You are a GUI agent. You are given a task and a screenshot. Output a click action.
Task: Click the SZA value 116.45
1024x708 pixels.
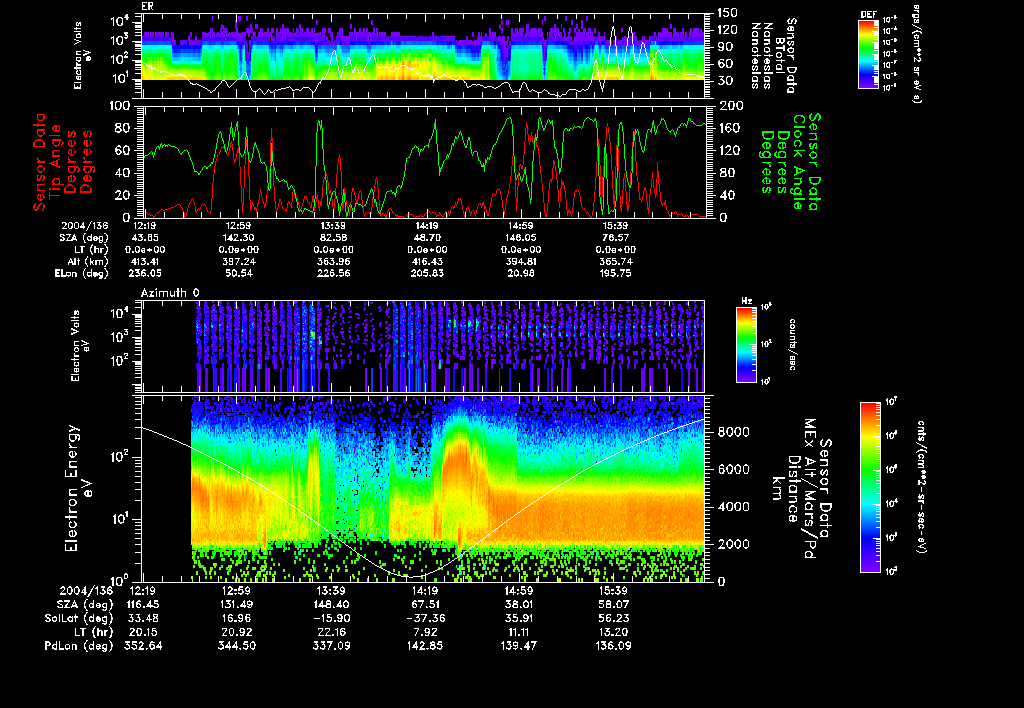point(143,604)
